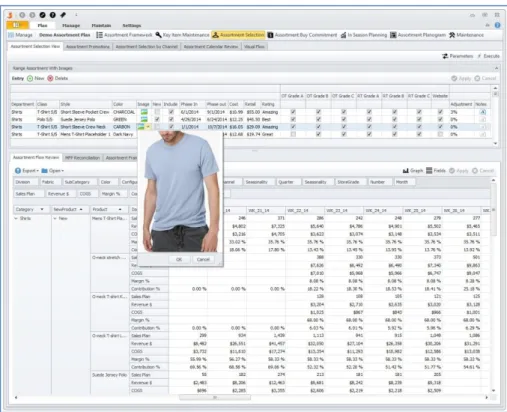The width and height of the screenshot is (507, 412).
Task: Open Export dropdown menu
Action: point(38,171)
